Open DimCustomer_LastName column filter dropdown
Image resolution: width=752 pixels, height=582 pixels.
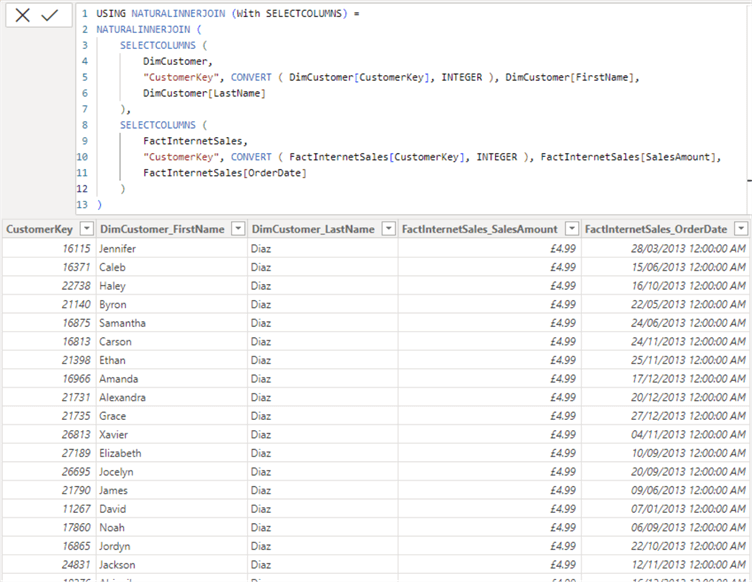[x=389, y=229]
